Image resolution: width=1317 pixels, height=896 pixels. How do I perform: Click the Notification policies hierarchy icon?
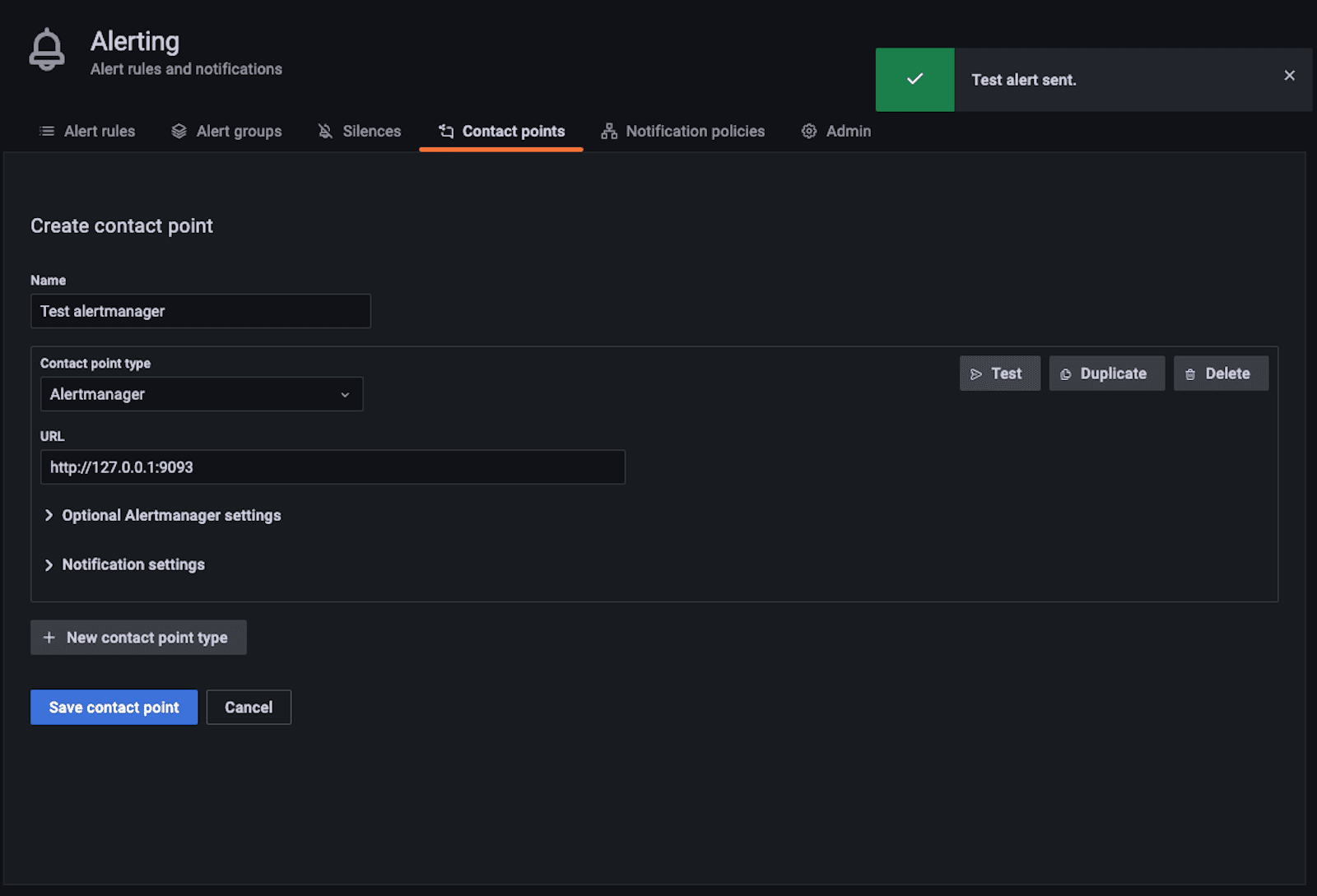[609, 132]
